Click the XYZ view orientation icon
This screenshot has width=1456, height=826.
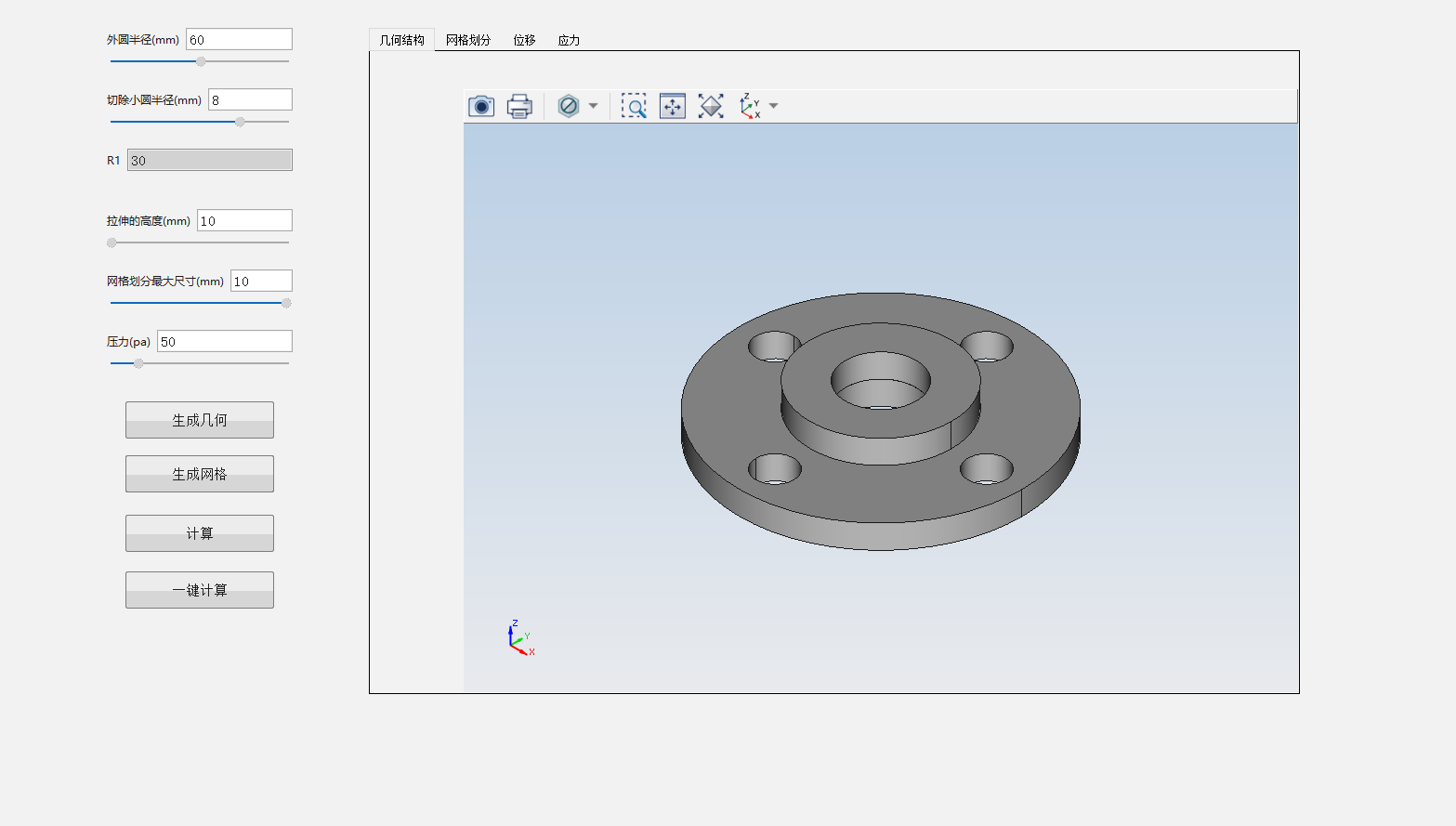point(750,106)
